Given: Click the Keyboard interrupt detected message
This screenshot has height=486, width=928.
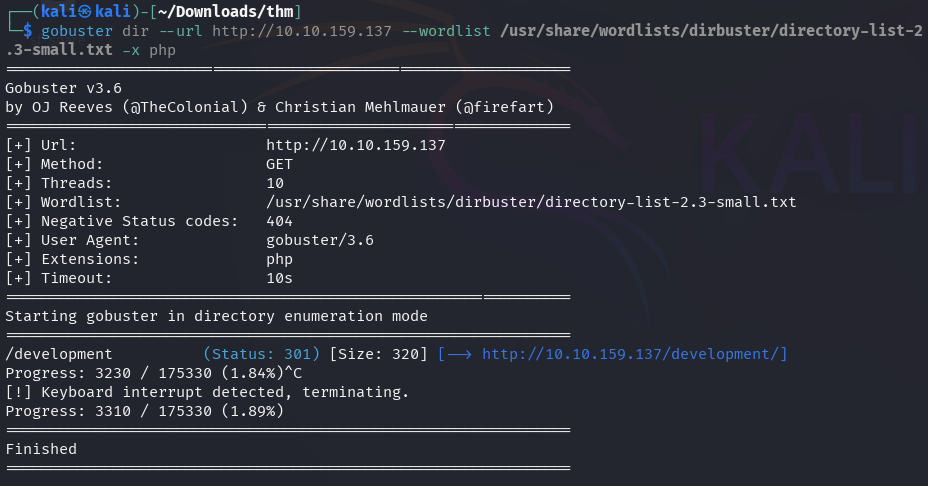Looking at the screenshot, I should point(207,392).
